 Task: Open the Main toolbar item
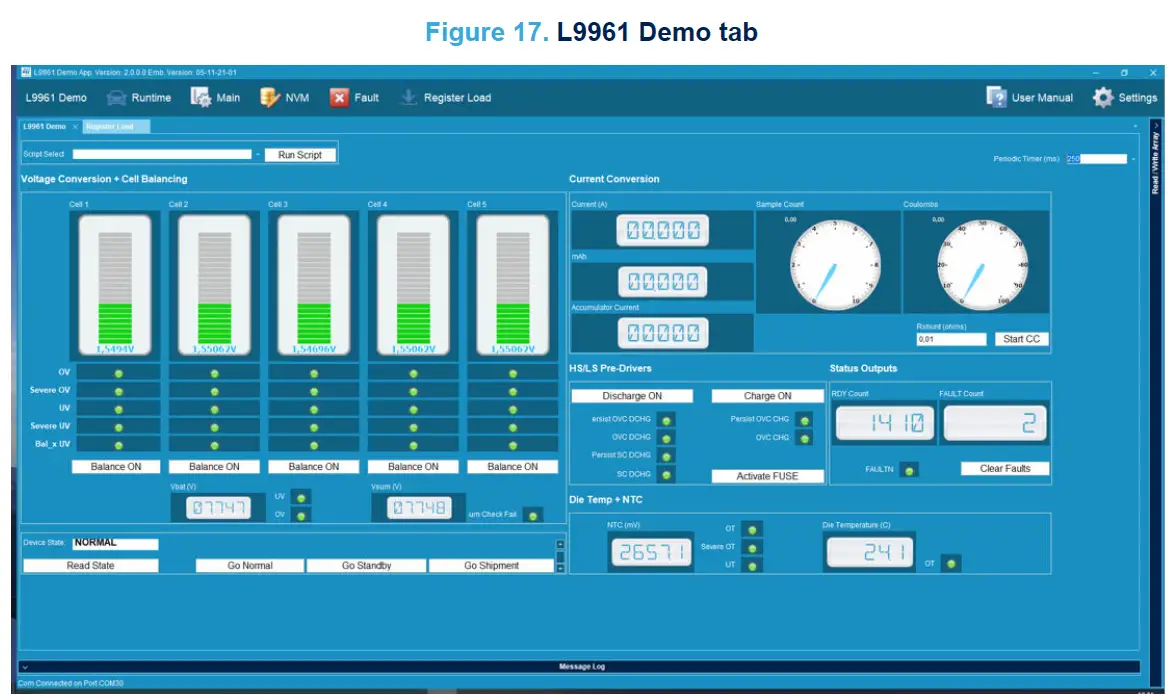(215, 97)
